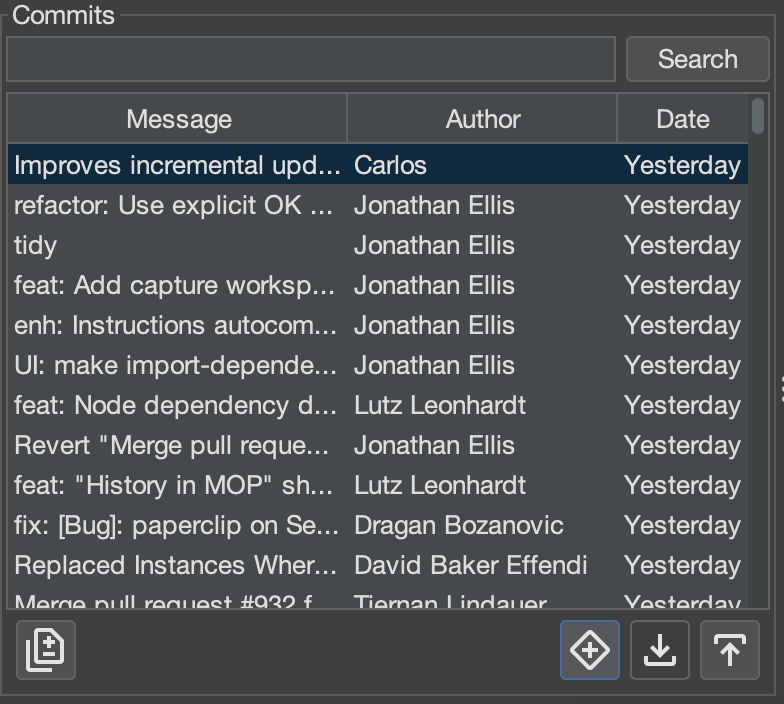Click the Date column header
784x704 pixels.
tap(682, 119)
